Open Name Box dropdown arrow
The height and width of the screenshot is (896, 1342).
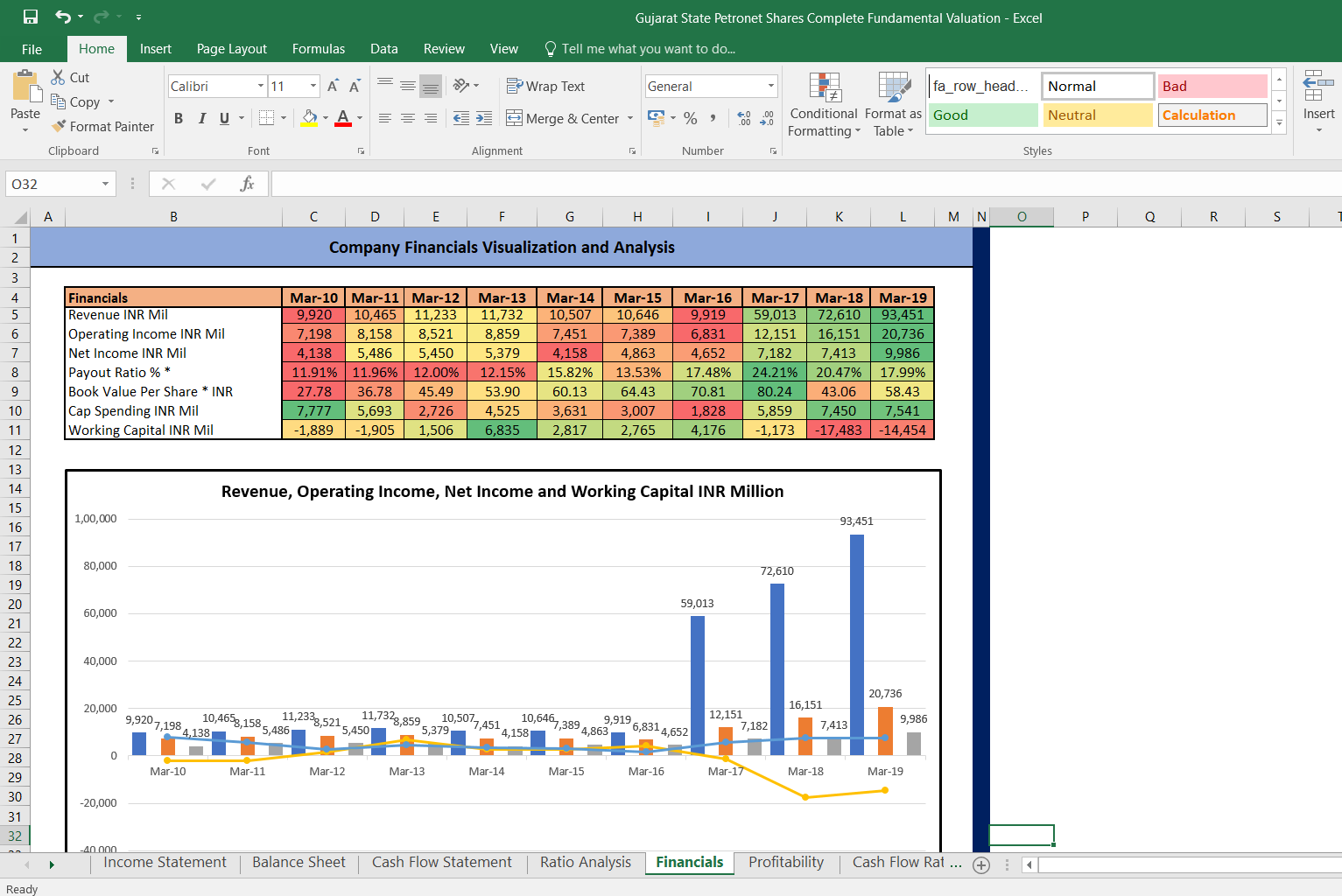pos(105,184)
